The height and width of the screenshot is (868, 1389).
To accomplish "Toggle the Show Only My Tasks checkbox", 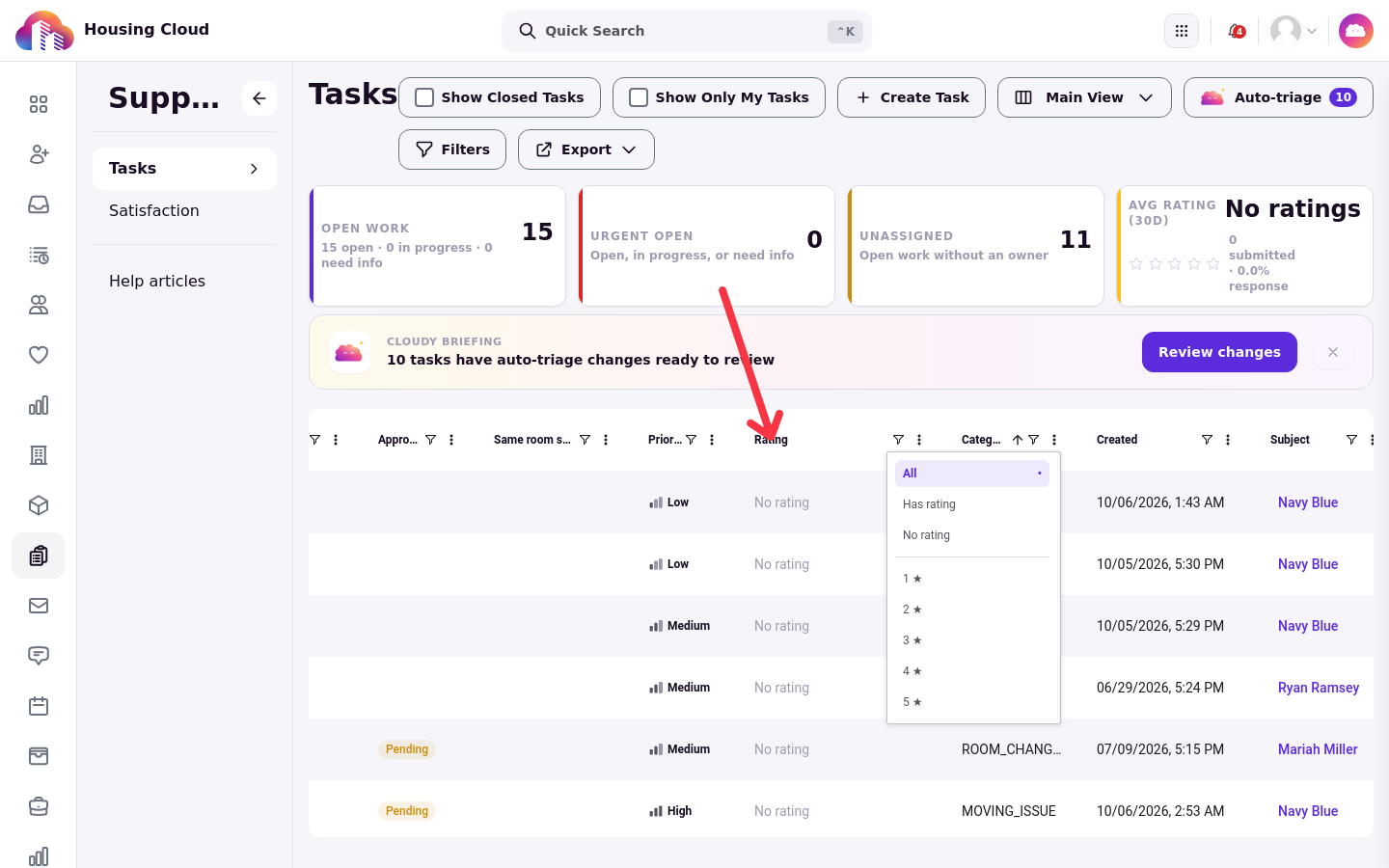I will [x=639, y=97].
